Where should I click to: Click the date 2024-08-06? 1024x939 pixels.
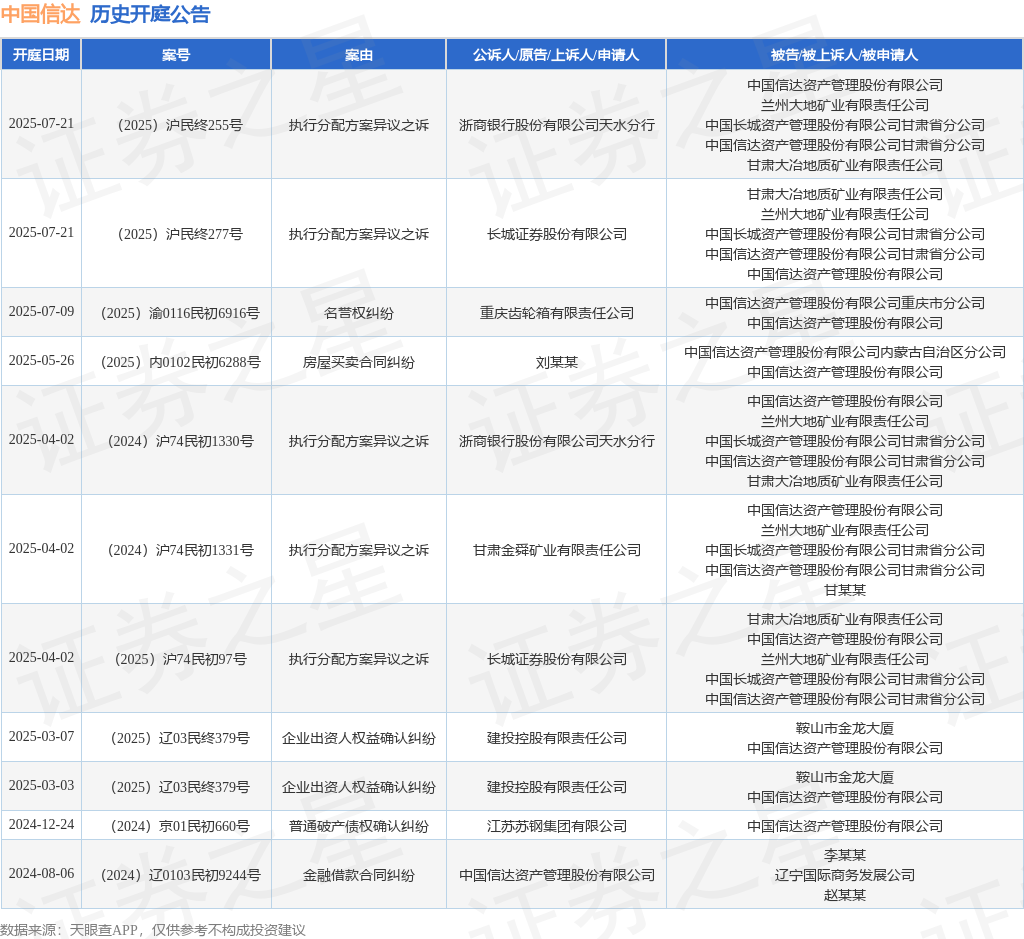[x=41, y=874]
